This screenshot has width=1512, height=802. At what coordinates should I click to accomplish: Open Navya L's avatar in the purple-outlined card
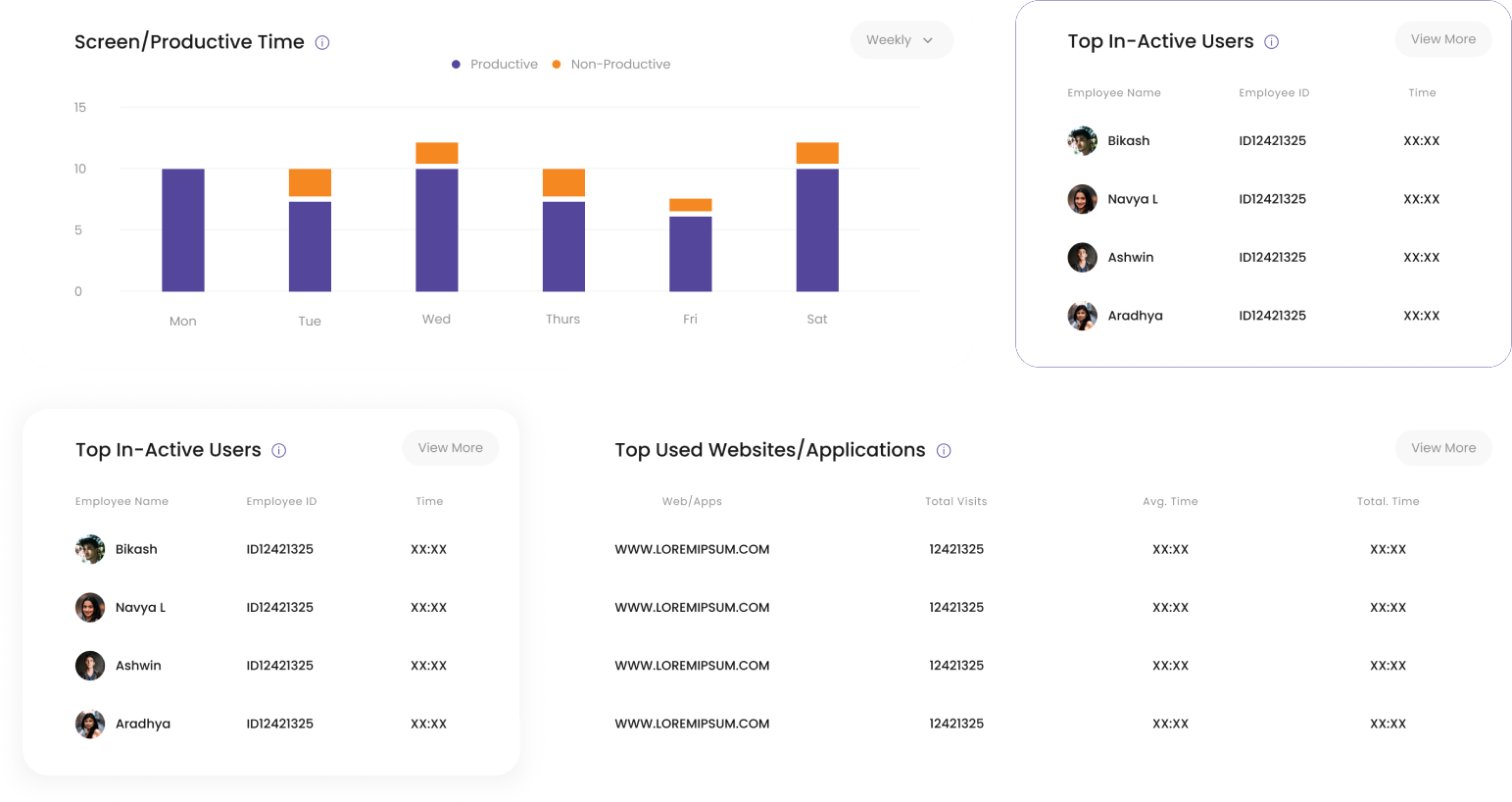(x=1083, y=199)
